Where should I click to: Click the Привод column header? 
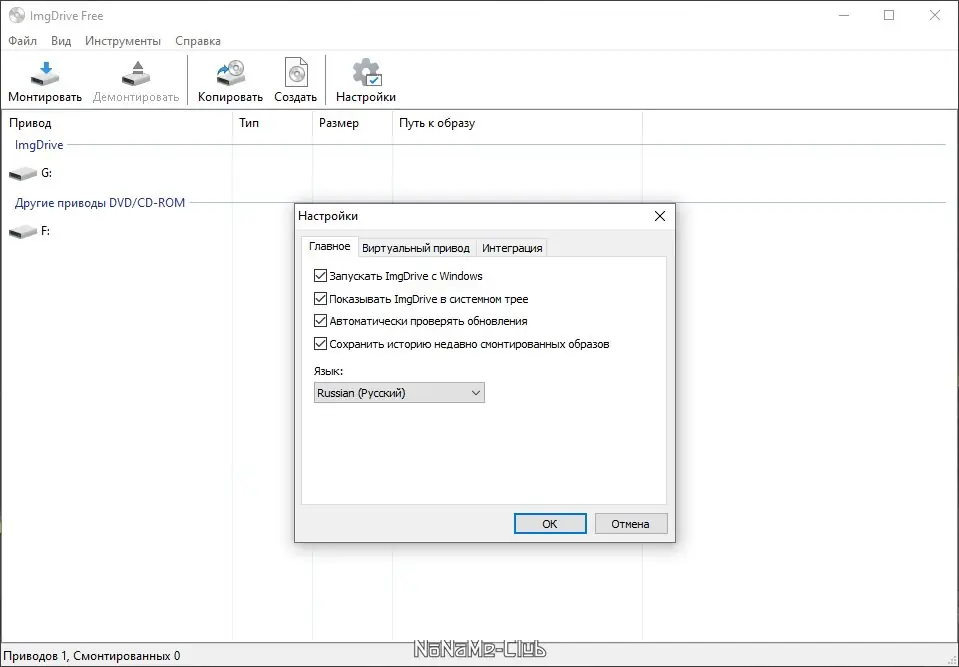(x=117, y=123)
